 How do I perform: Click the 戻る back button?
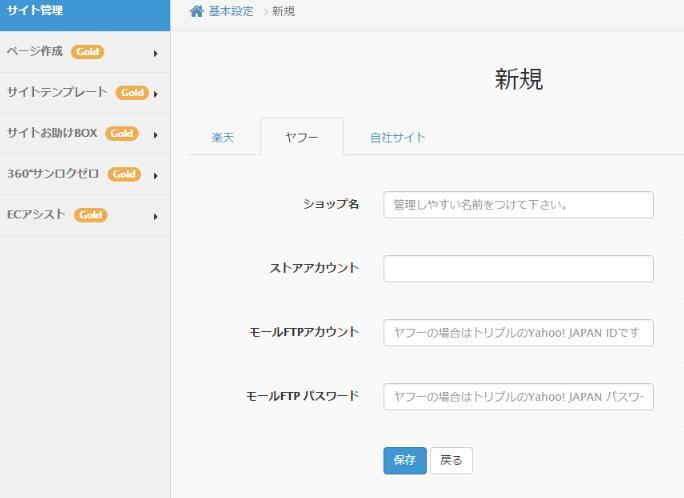(451, 460)
